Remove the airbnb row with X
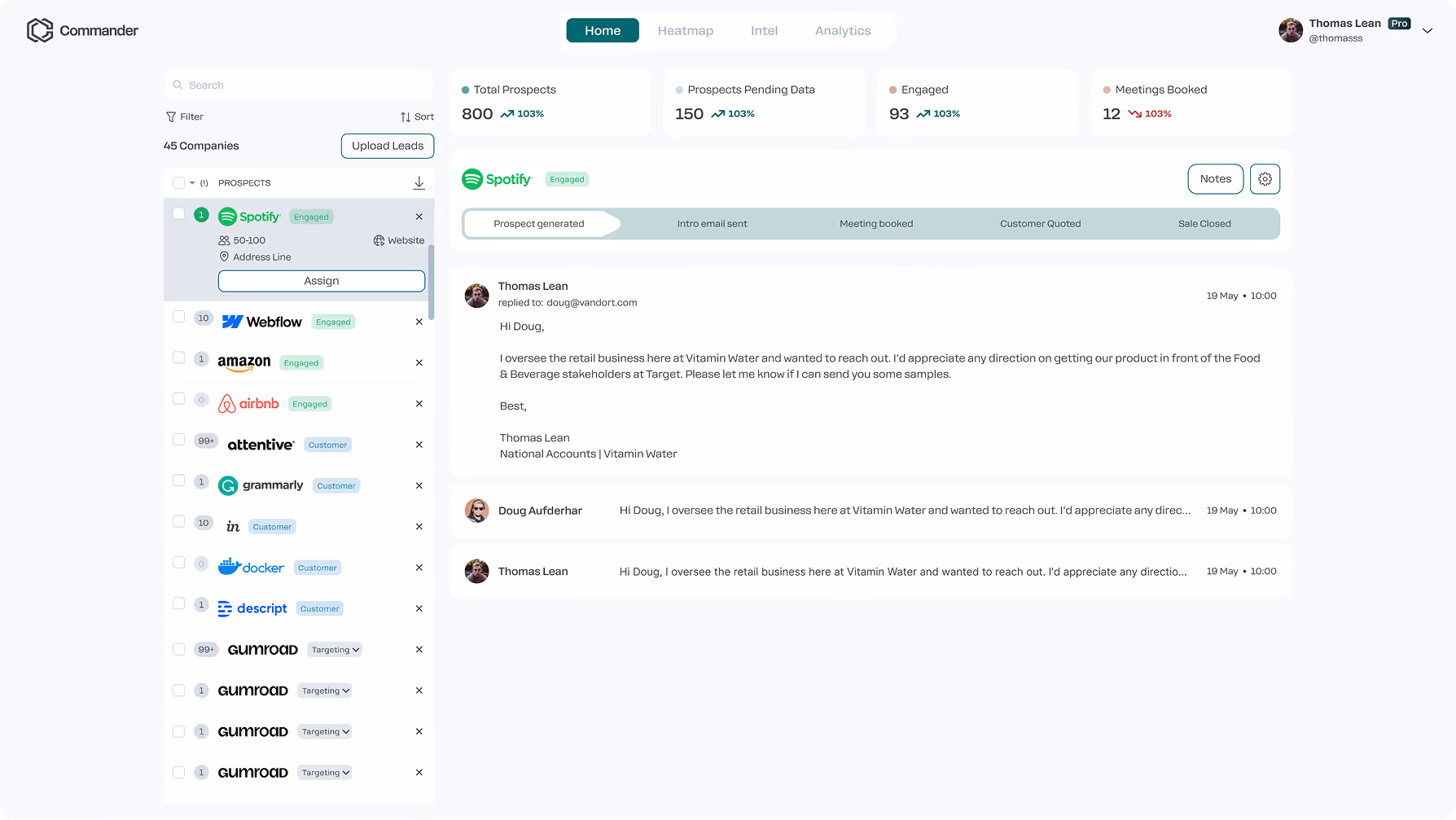The width and height of the screenshot is (1456, 820). coord(419,404)
